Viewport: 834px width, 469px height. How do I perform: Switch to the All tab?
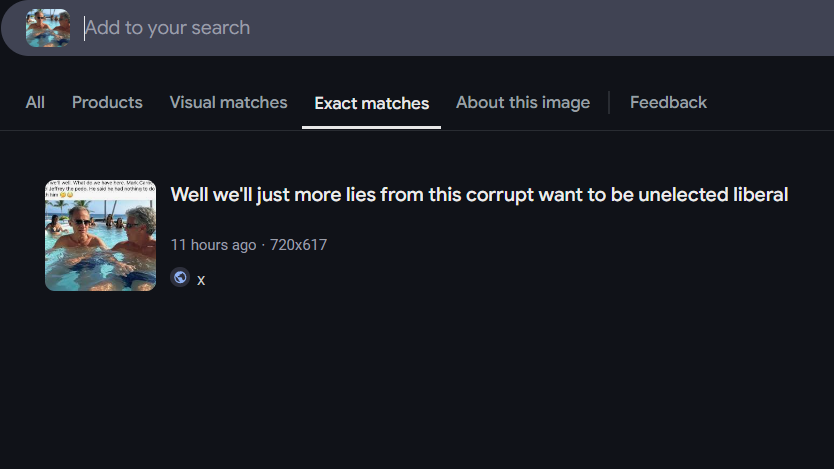(35, 102)
